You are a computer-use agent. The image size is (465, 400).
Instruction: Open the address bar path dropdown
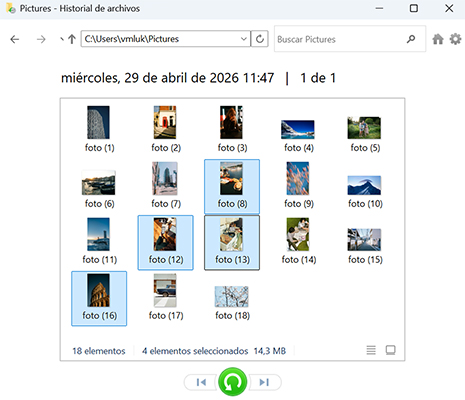pos(244,39)
